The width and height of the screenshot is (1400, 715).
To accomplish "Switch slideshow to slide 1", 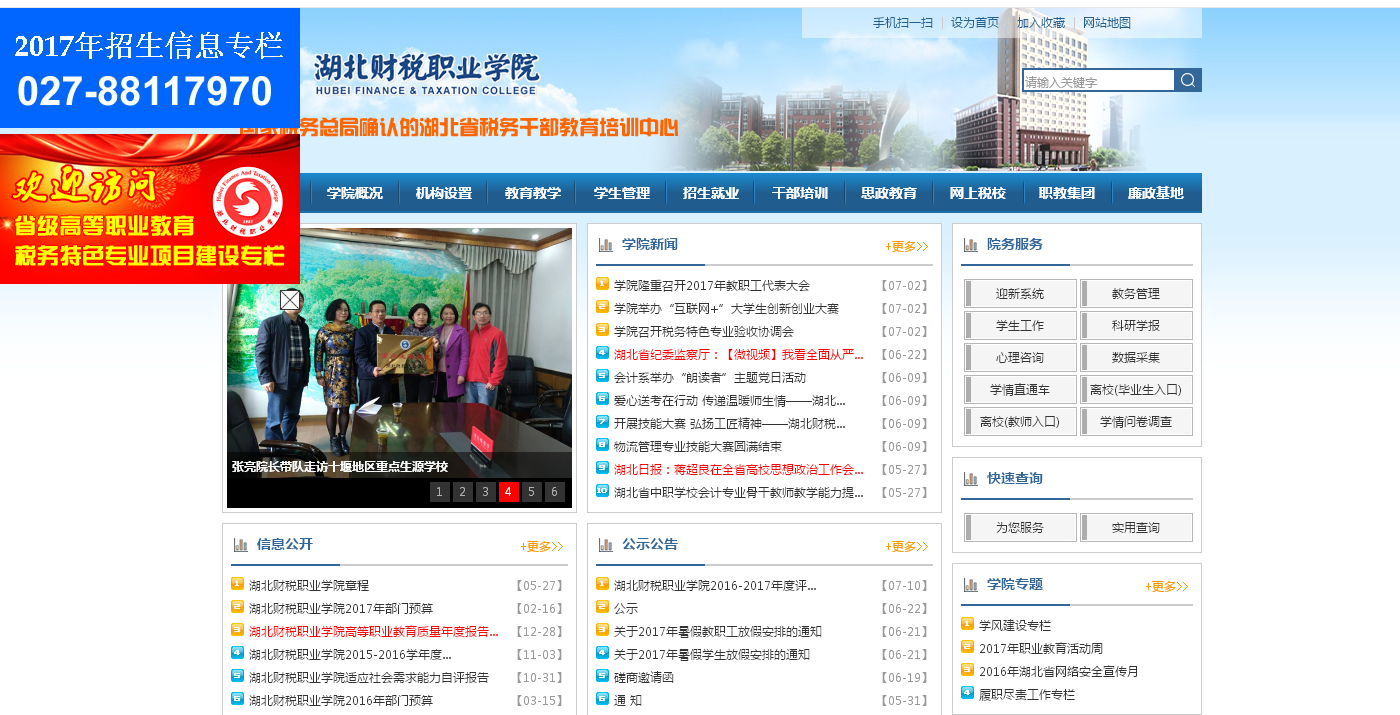I will tap(440, 492).
